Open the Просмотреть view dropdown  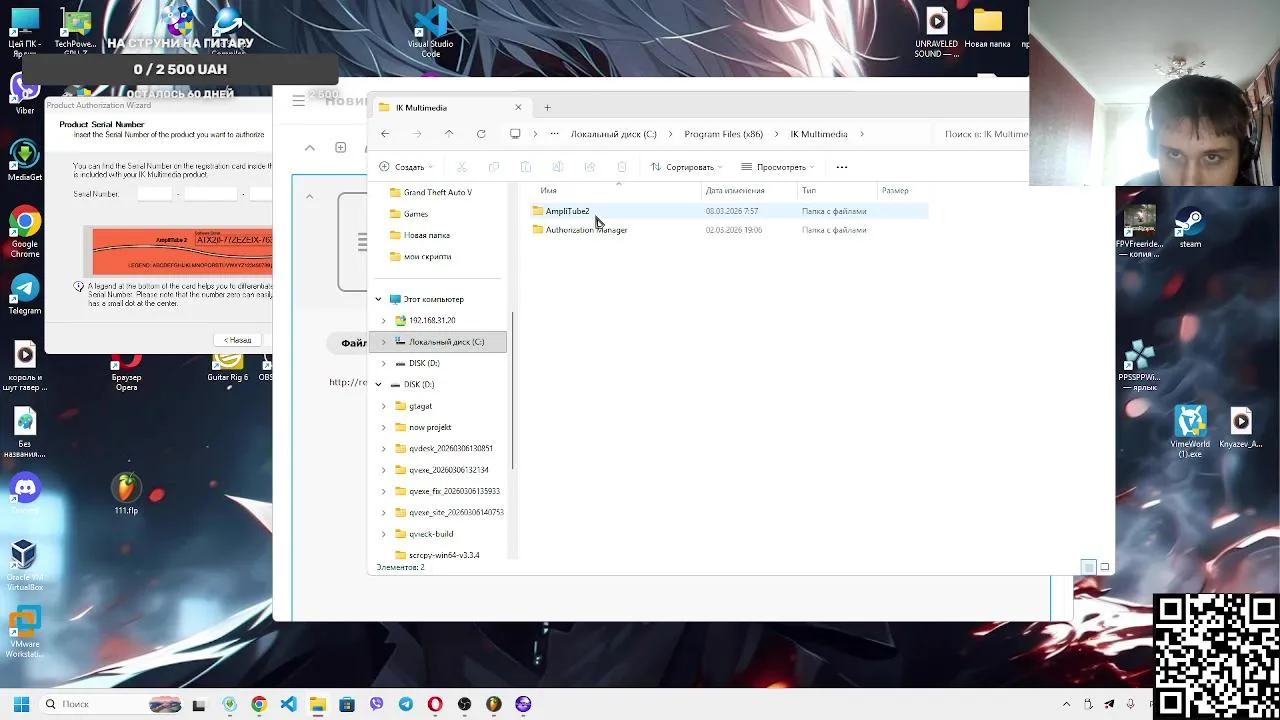point(777,167)
